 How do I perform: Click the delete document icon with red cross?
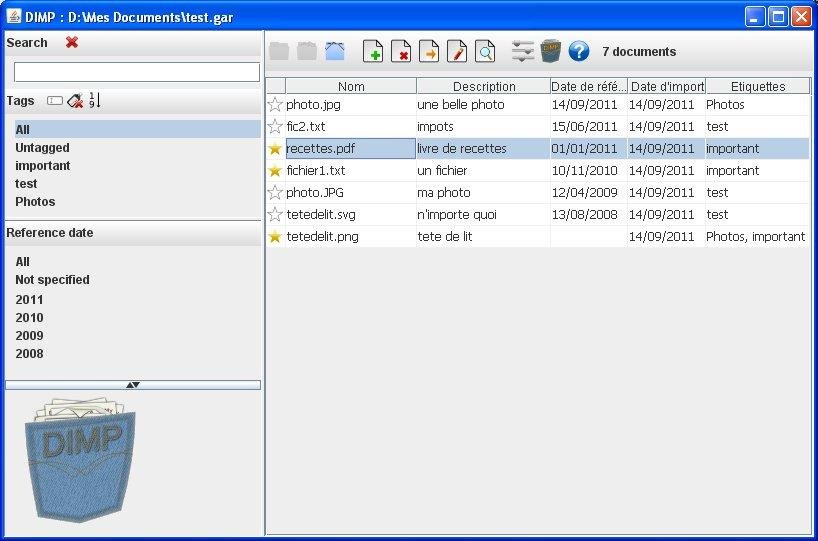coord(401,51)
